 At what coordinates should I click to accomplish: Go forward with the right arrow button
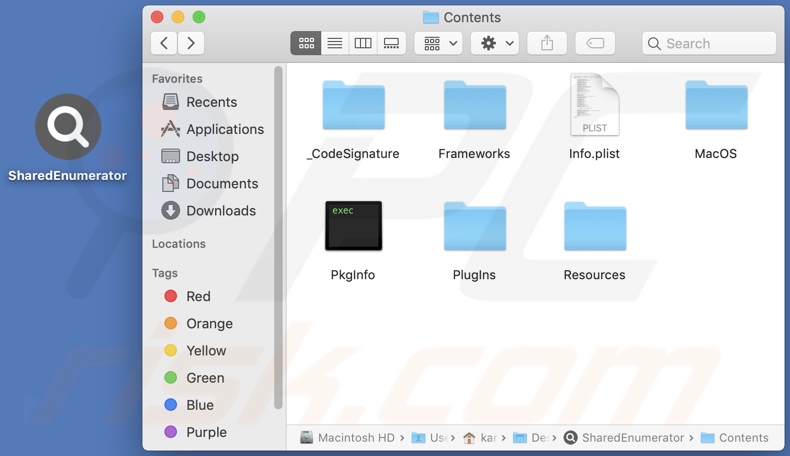tap(190, 43)
